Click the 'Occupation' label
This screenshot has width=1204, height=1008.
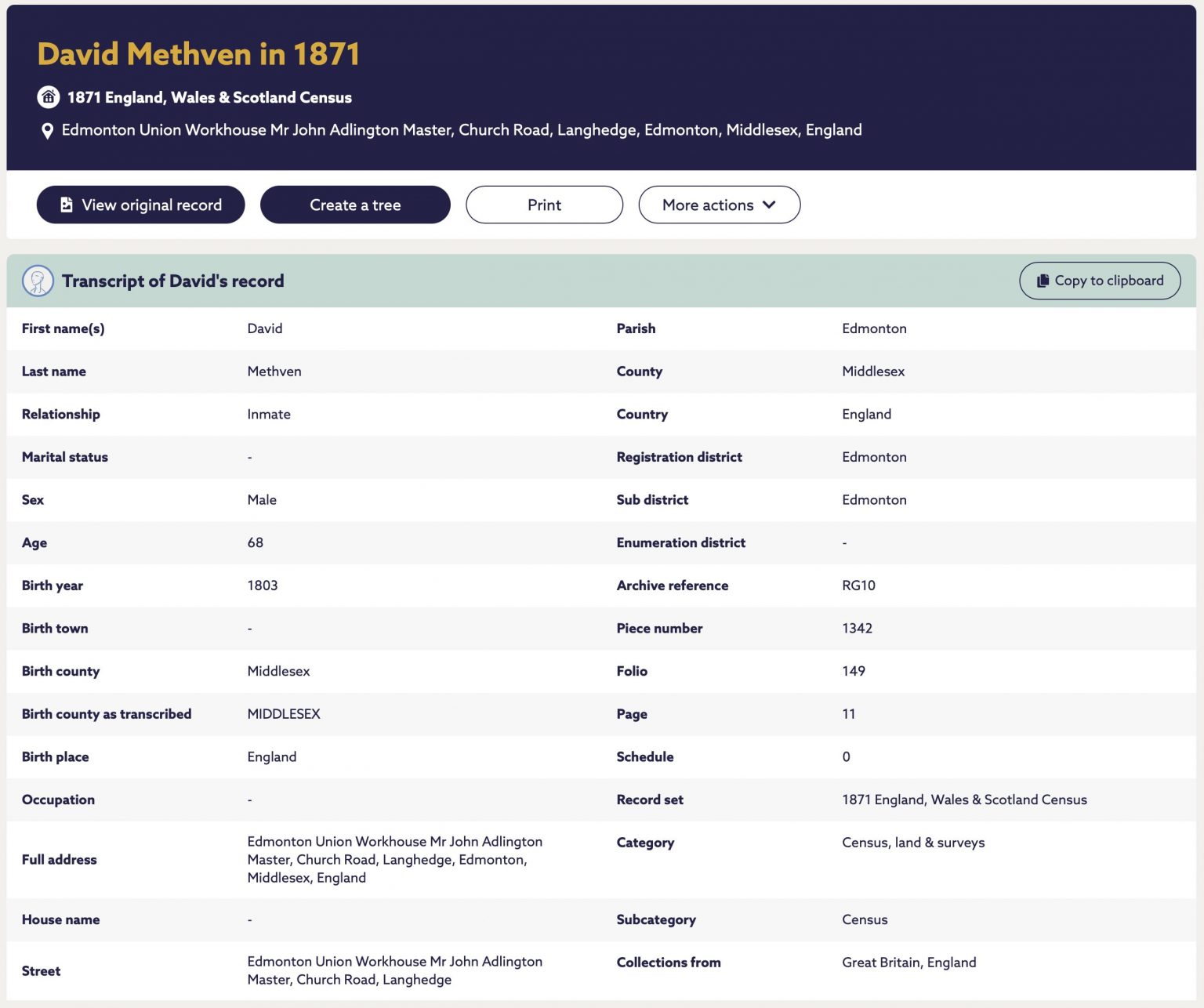click(x=58, y=800)
